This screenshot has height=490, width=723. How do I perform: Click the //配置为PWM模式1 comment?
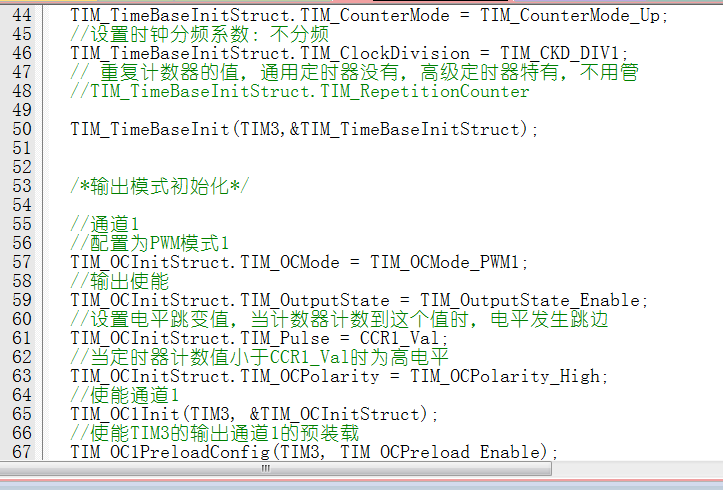tap(150, 243)
